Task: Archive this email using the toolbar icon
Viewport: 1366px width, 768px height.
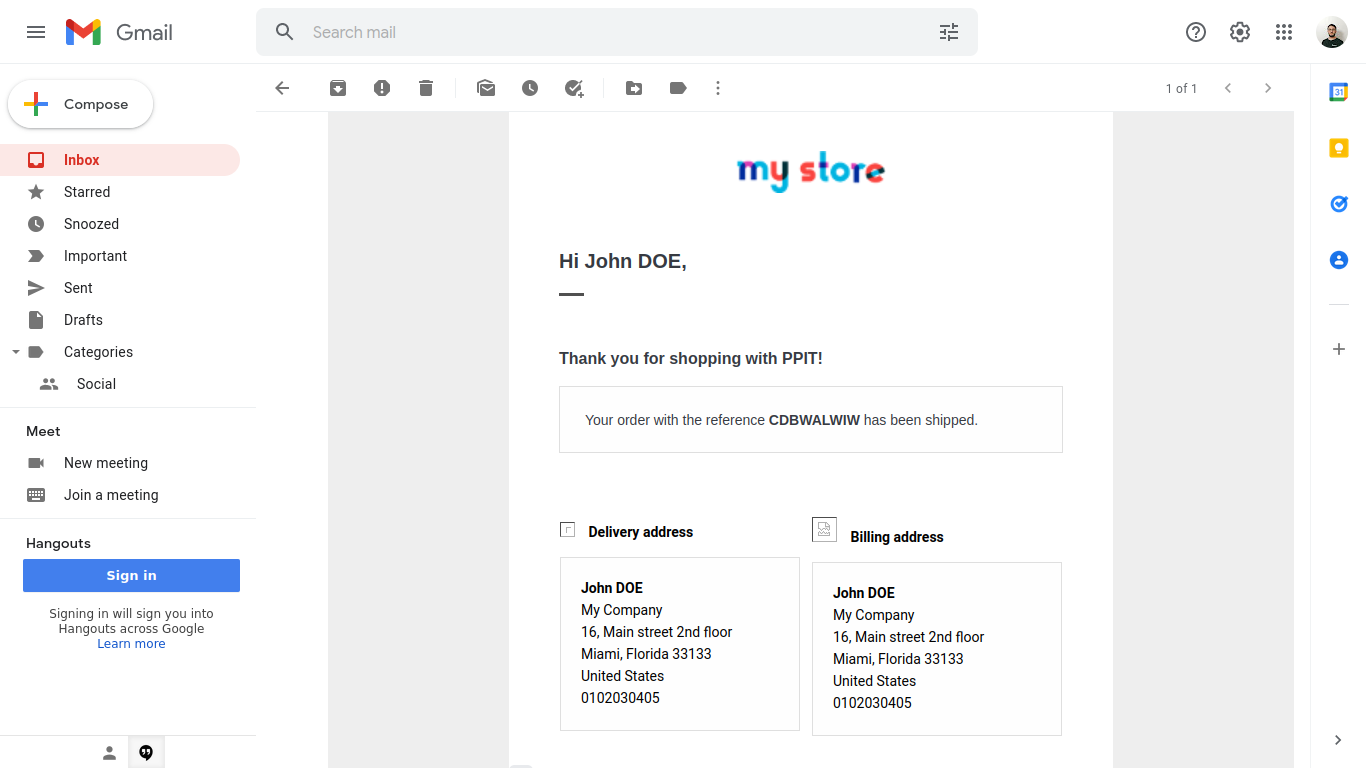Action: (338, 88)
